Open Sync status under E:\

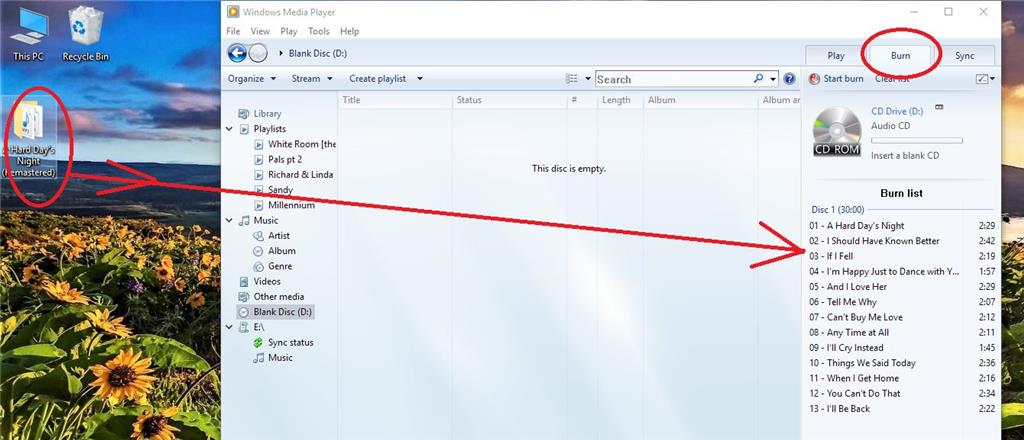[x=291, y=342]
